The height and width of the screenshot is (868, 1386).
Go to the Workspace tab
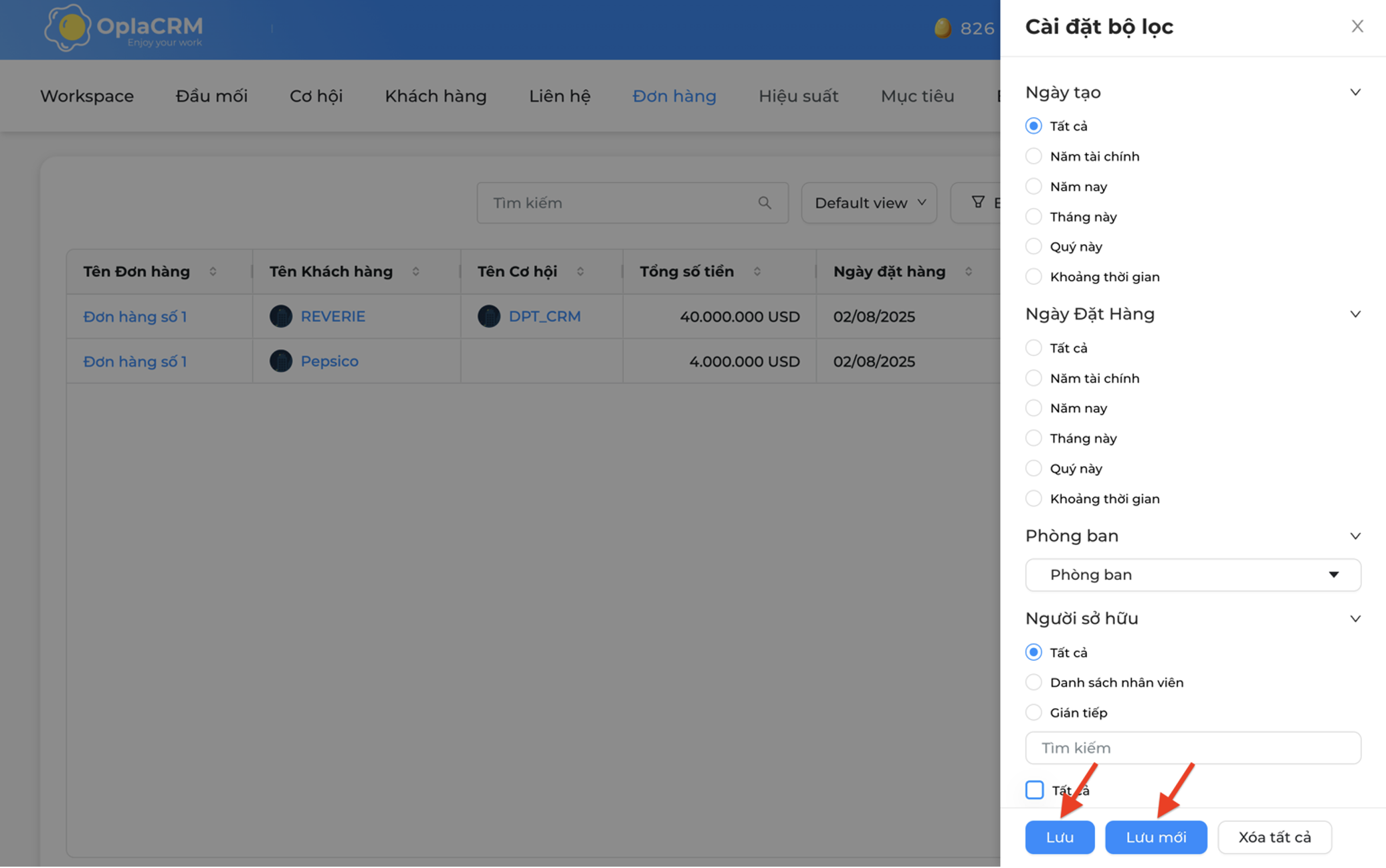[x=87, y=96]
